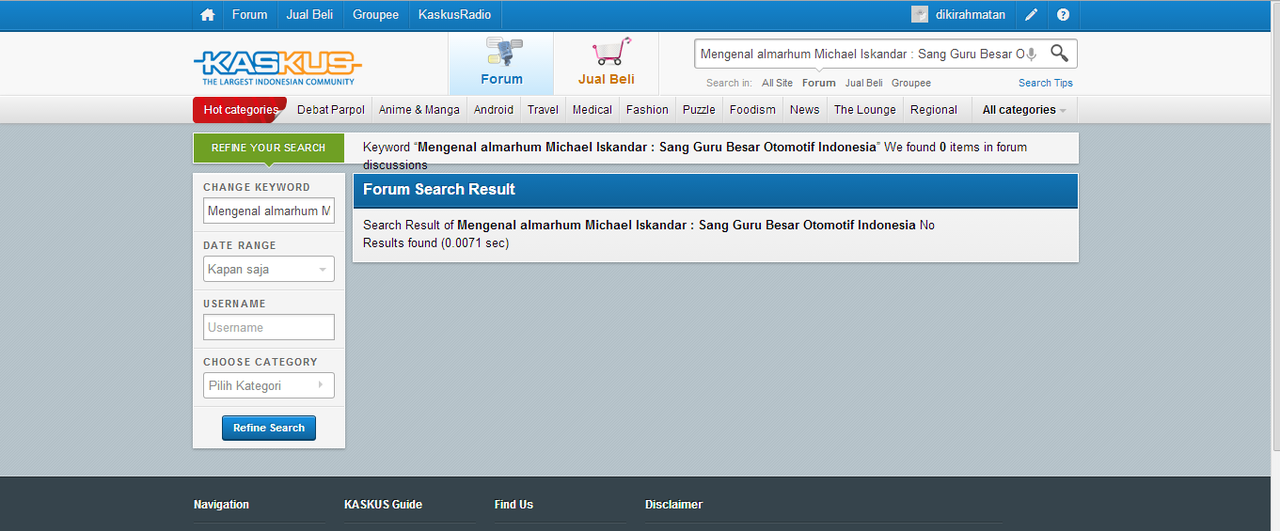Open the Android category
Image resolution: width=1280 pixels, height=531 pixels.
click(494, 110)
